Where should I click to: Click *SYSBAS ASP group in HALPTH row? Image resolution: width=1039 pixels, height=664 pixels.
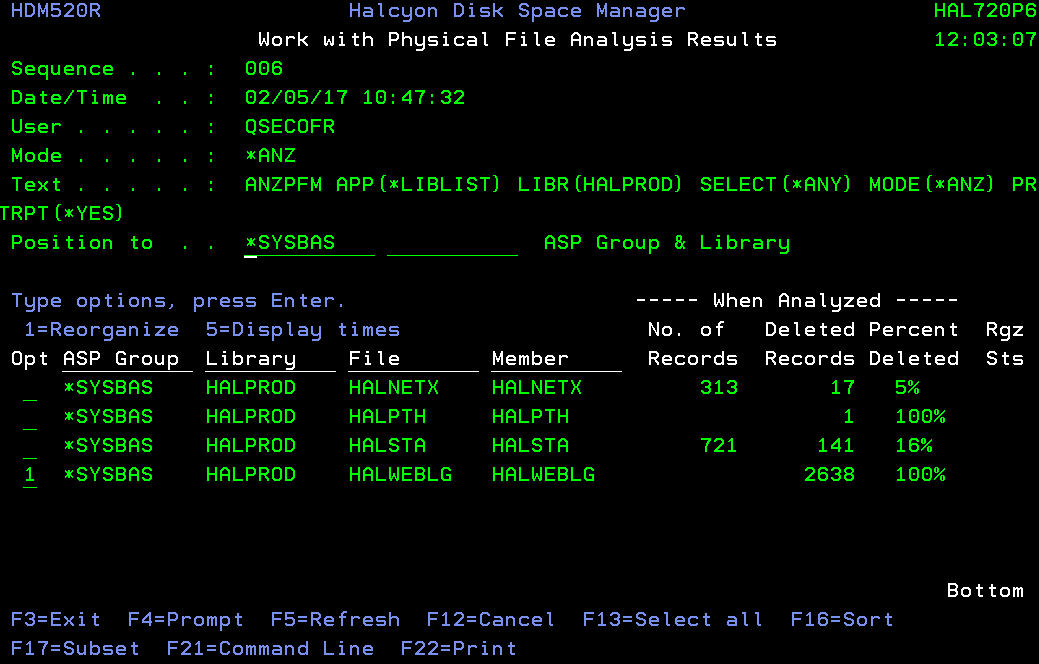click(x=108, y=417)
